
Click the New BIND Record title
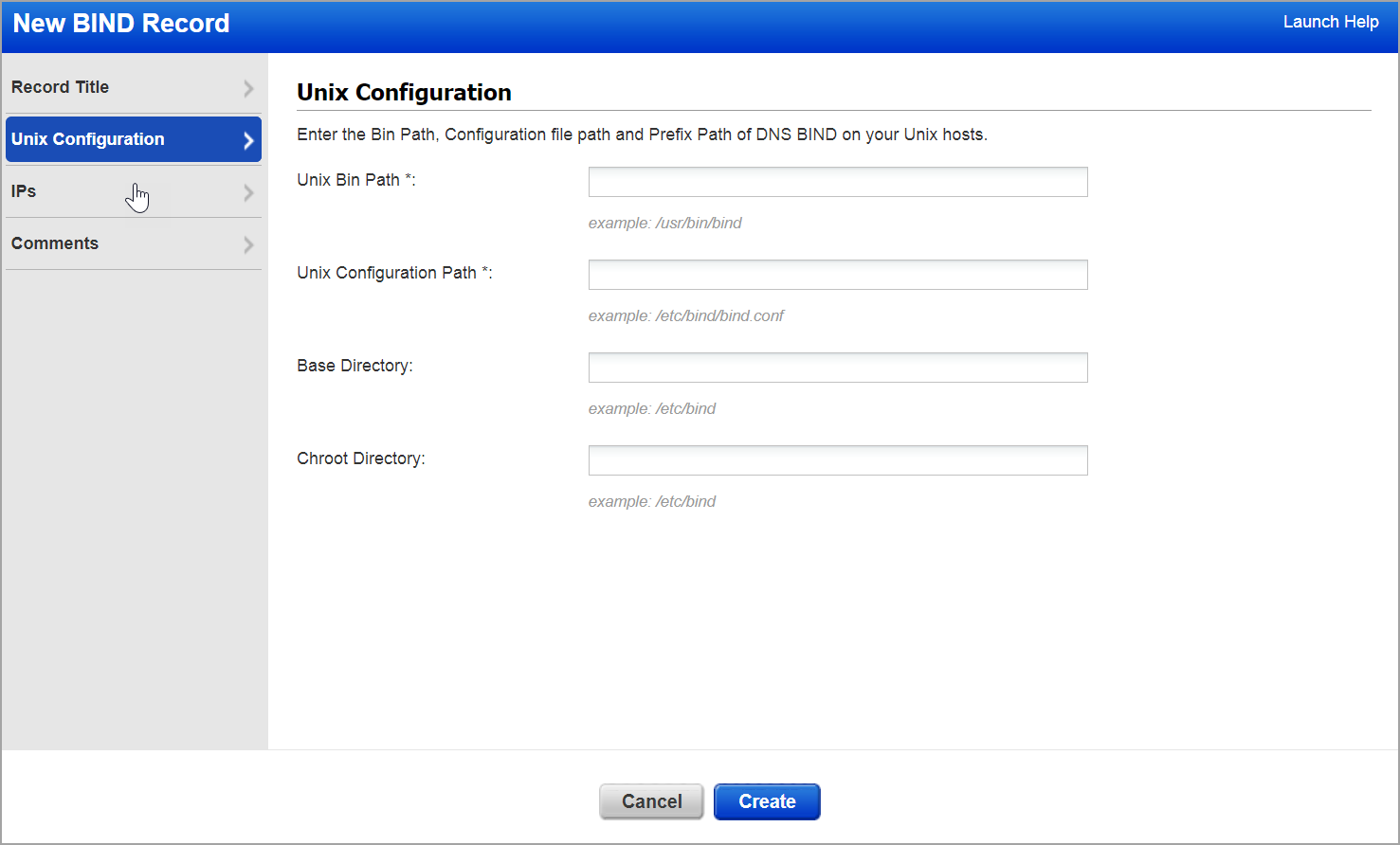tap(121, 23)
